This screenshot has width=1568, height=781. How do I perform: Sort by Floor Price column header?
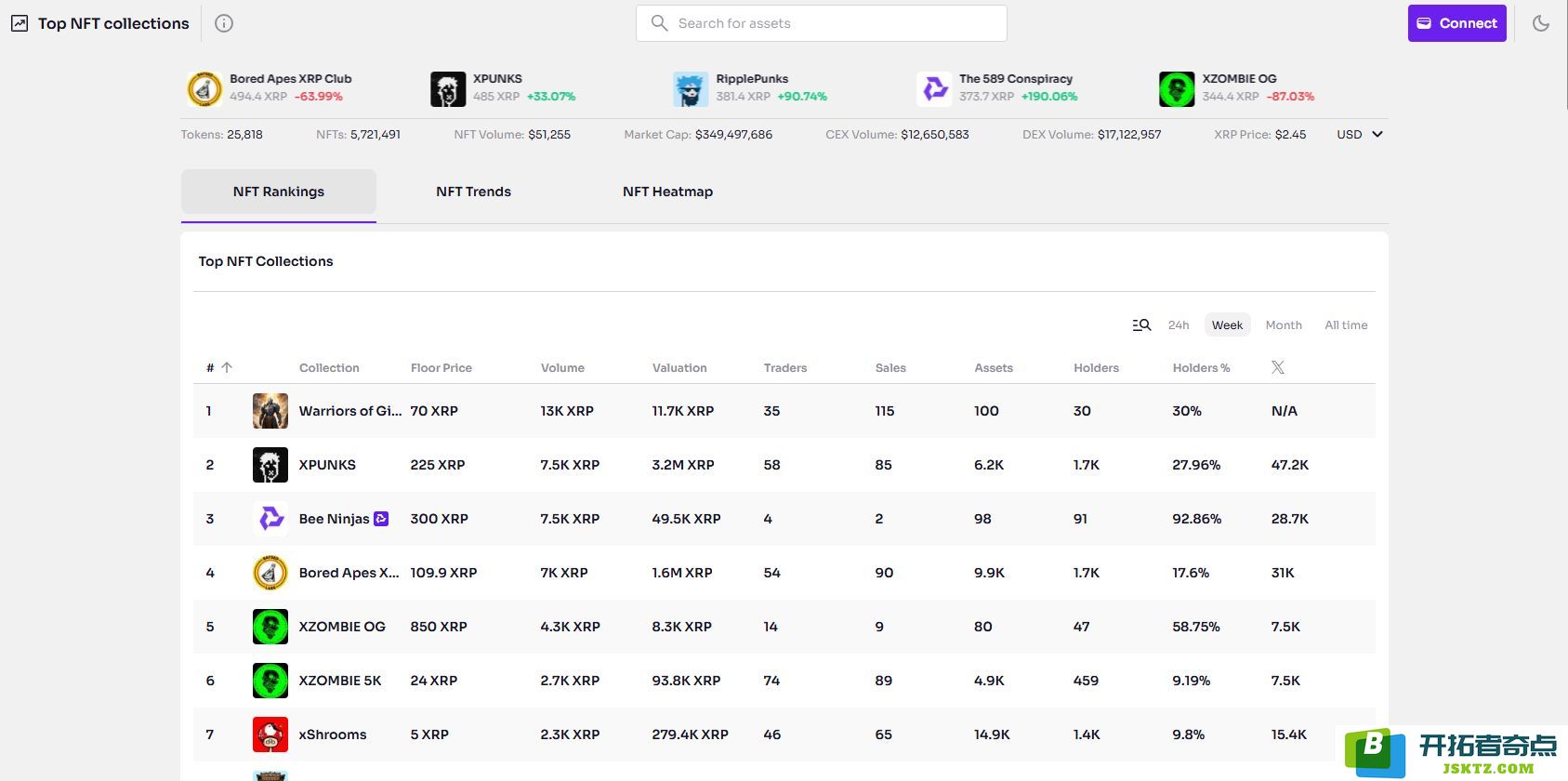(441, 368)
